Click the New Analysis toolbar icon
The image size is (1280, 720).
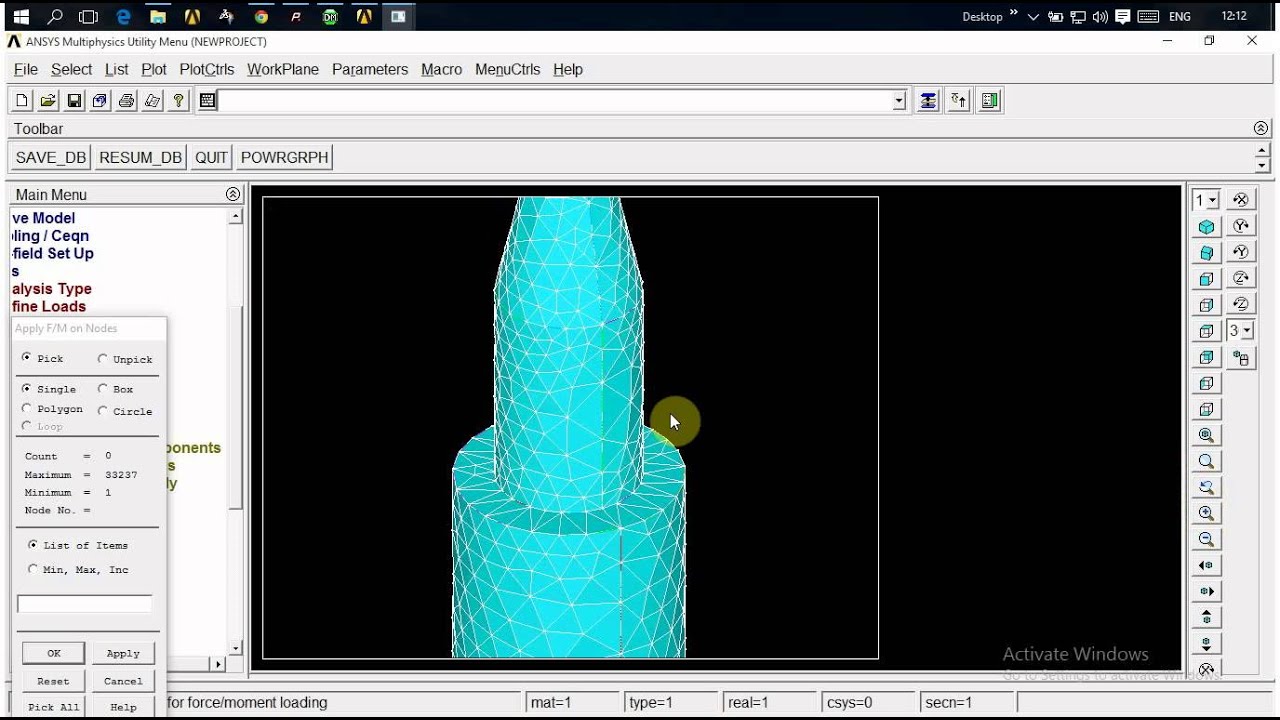[22, 101]
